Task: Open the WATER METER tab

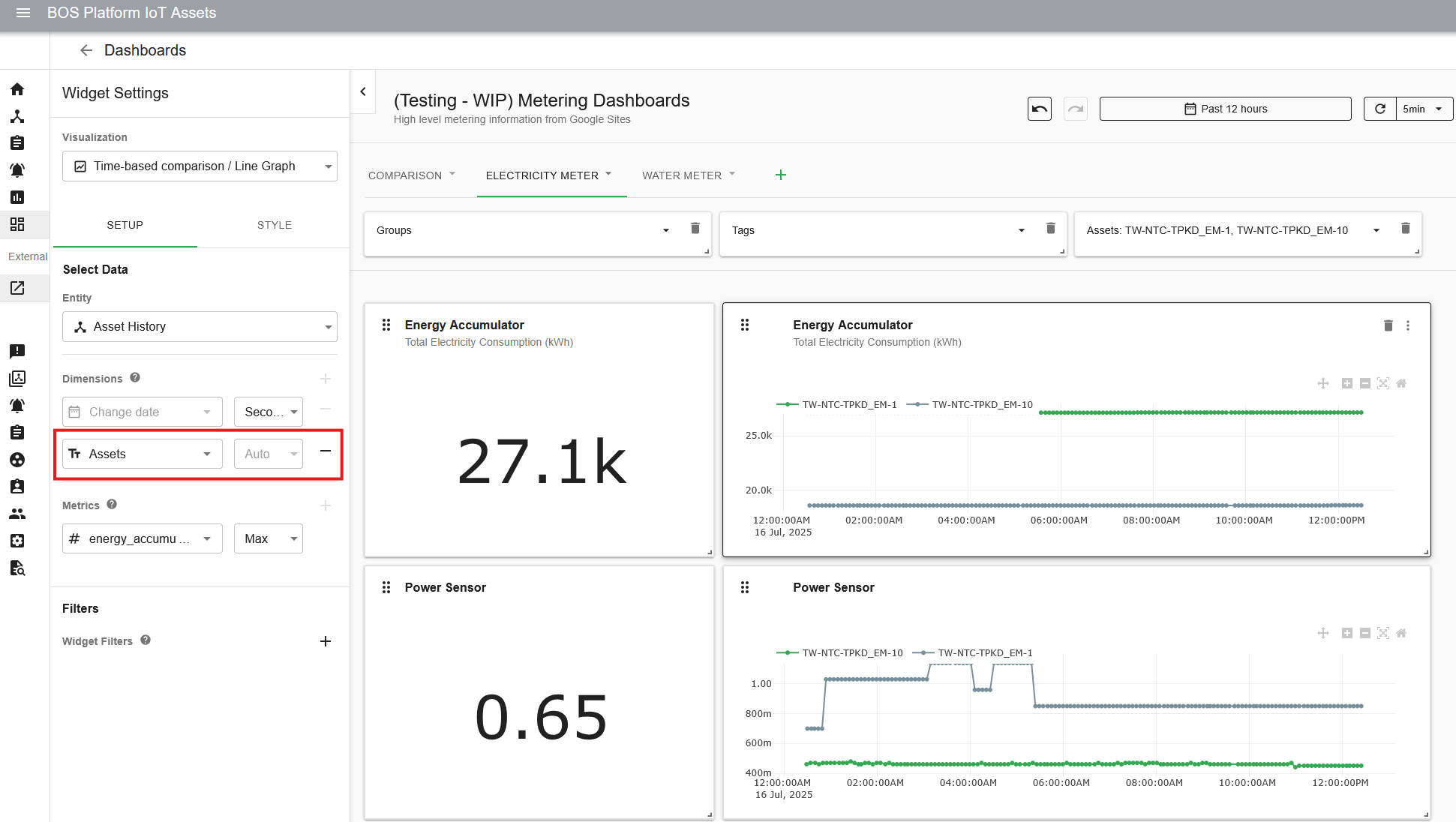Action: 681,175
